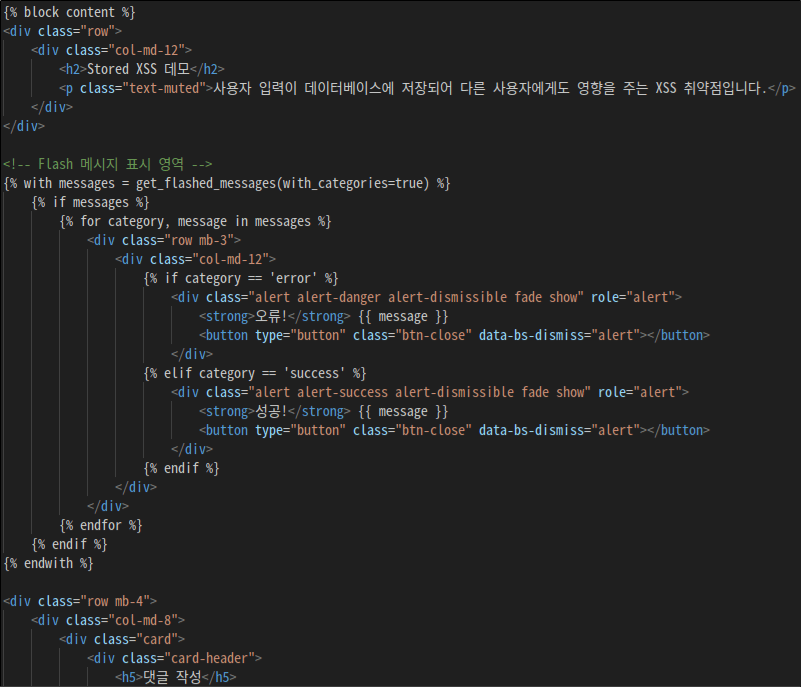Click the endfor template tag
801x687 pixels.
(x=100, y=525)
